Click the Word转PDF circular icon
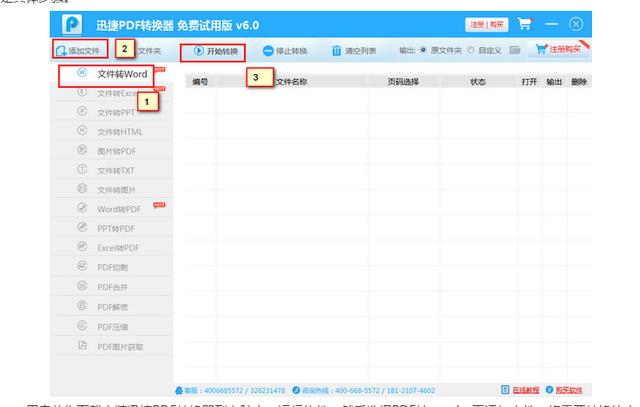The height and width of the screenshot is (407, 640). 82,208
